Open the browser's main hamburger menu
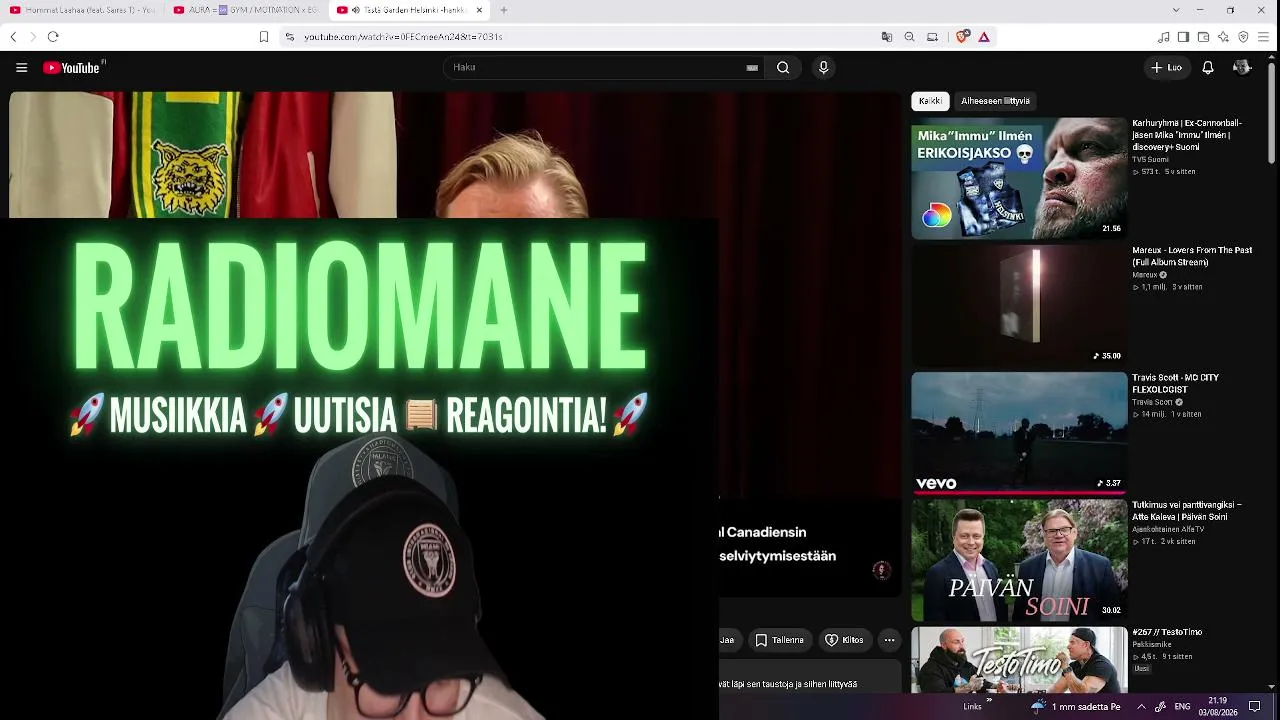Image resolution: width=1280 pixels, height=720 pixels. pos(1264,37)
